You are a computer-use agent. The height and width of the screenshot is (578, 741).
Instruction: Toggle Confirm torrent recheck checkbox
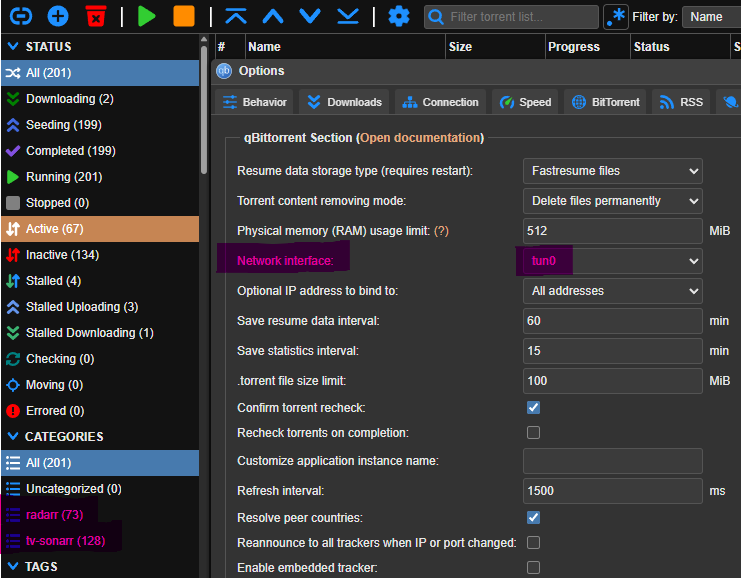tap(534, 407)
